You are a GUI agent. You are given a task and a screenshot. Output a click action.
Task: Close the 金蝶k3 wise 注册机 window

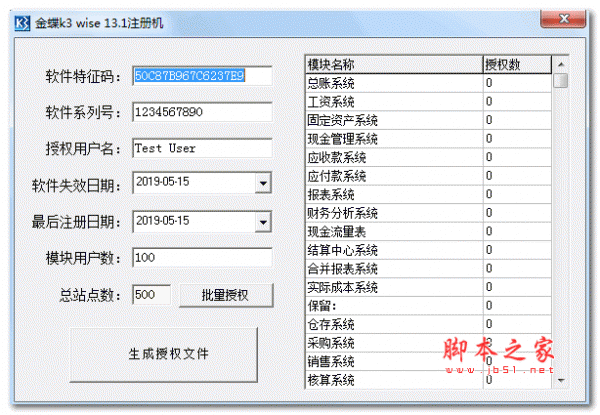pyautogui.click(x=563, y=19)
